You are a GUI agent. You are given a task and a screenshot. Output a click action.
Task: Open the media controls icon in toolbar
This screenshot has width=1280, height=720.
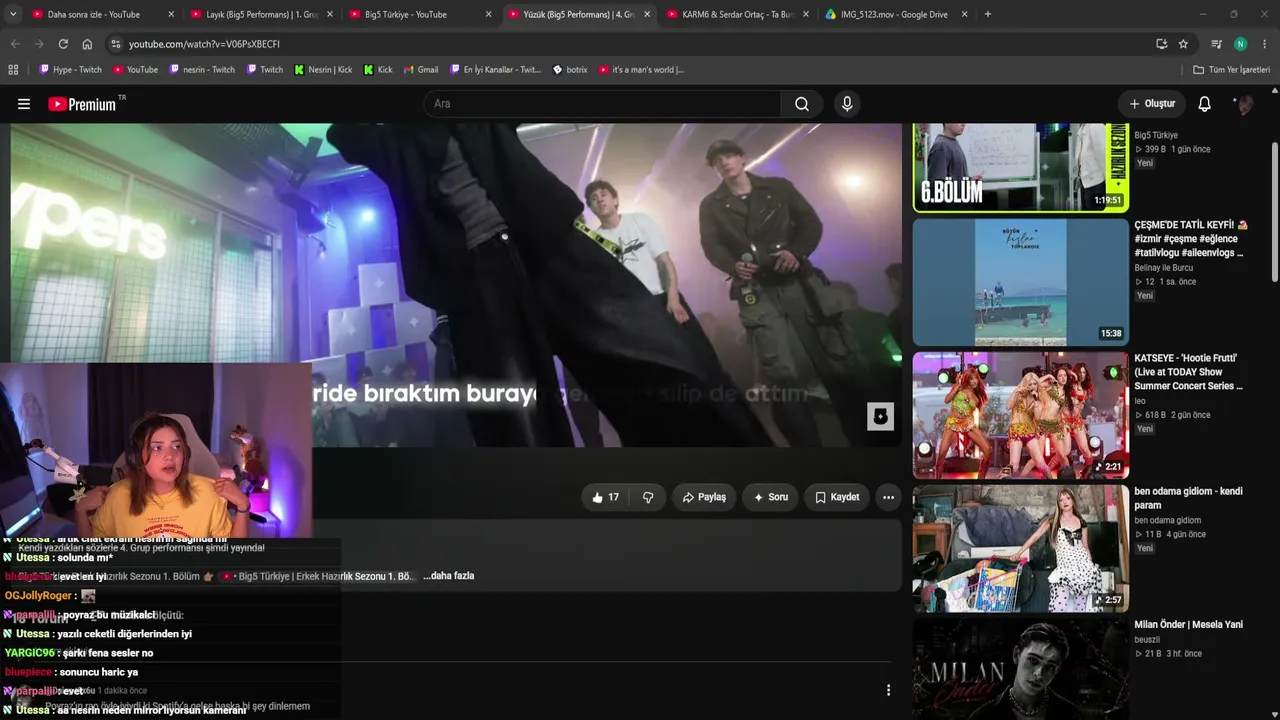point(1216,44)
